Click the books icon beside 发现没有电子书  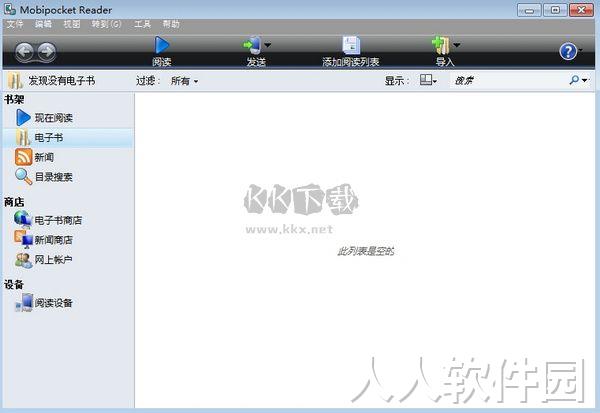tap(15, 81)
